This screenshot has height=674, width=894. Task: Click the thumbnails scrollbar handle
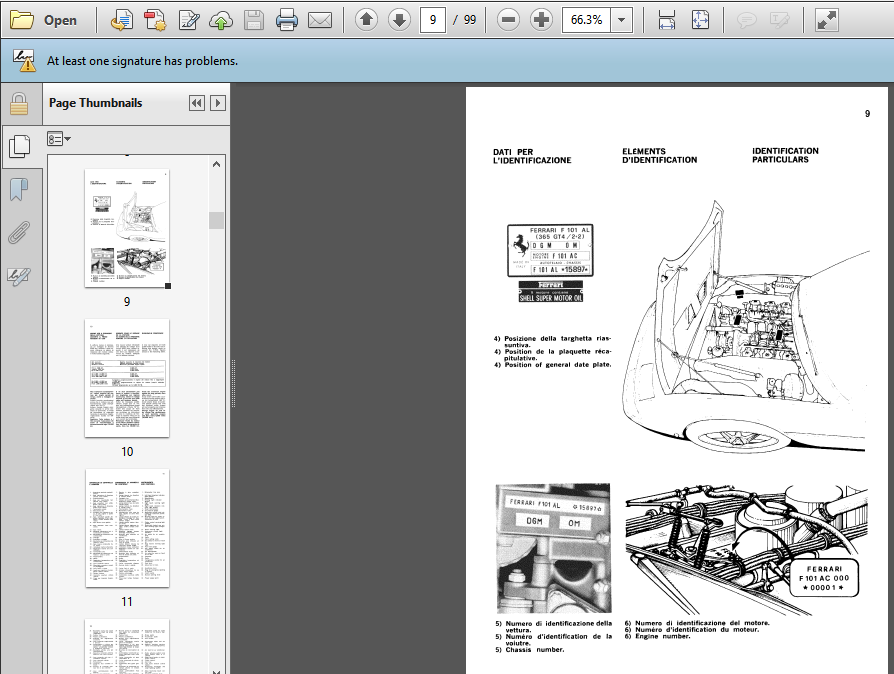(x=216, y=220)
